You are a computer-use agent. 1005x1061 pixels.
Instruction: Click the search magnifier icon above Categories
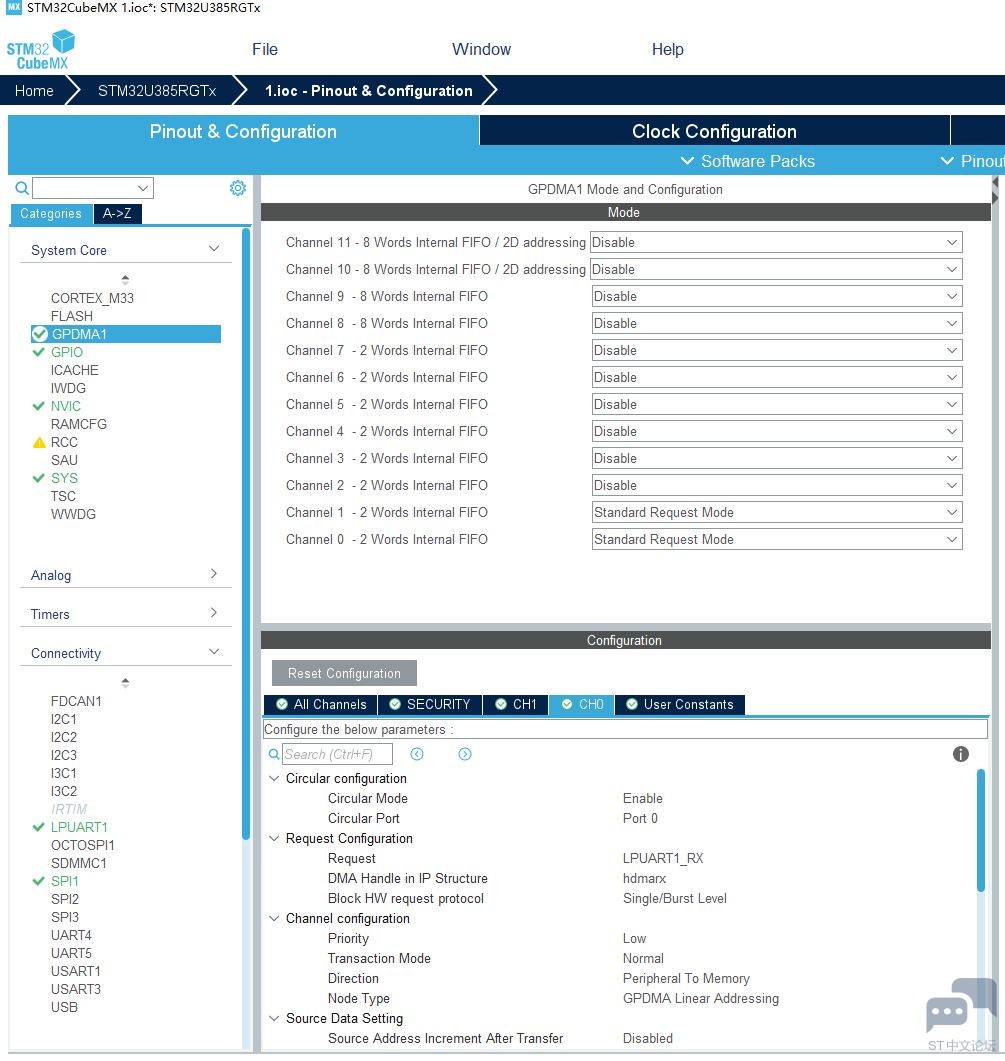coord(22,187)
